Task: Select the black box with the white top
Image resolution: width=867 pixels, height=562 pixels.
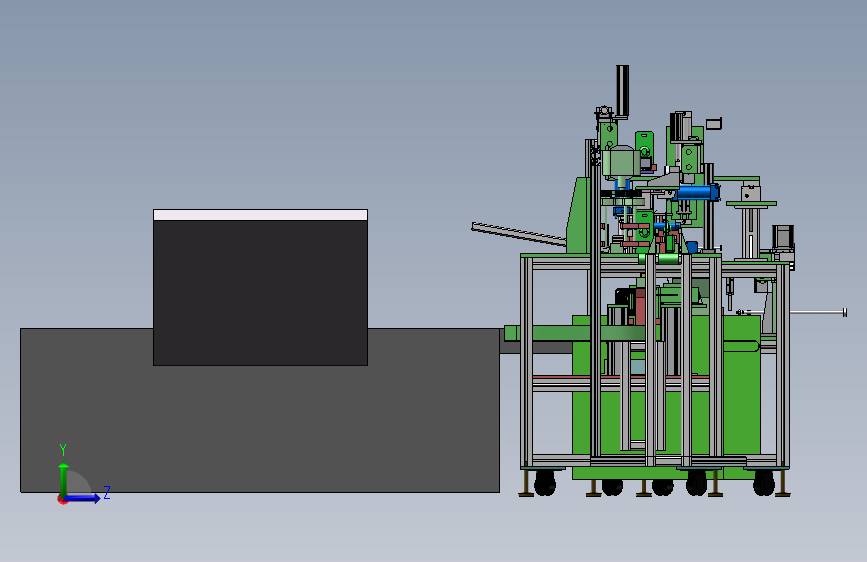Action: pyautogui.click(x=260, y=288)
